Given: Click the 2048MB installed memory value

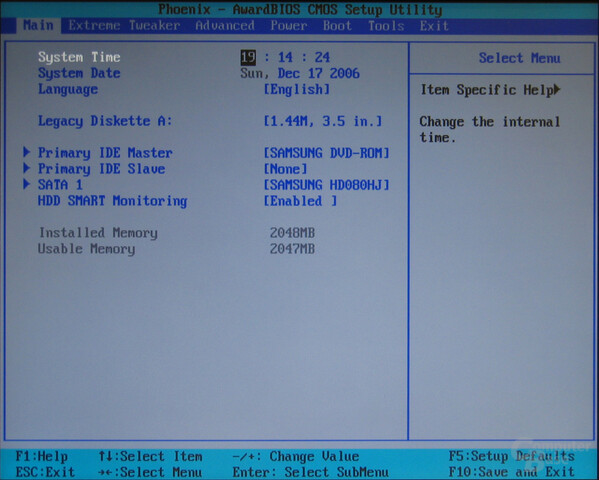Looking at the screenshot, I should click(293, 233).
